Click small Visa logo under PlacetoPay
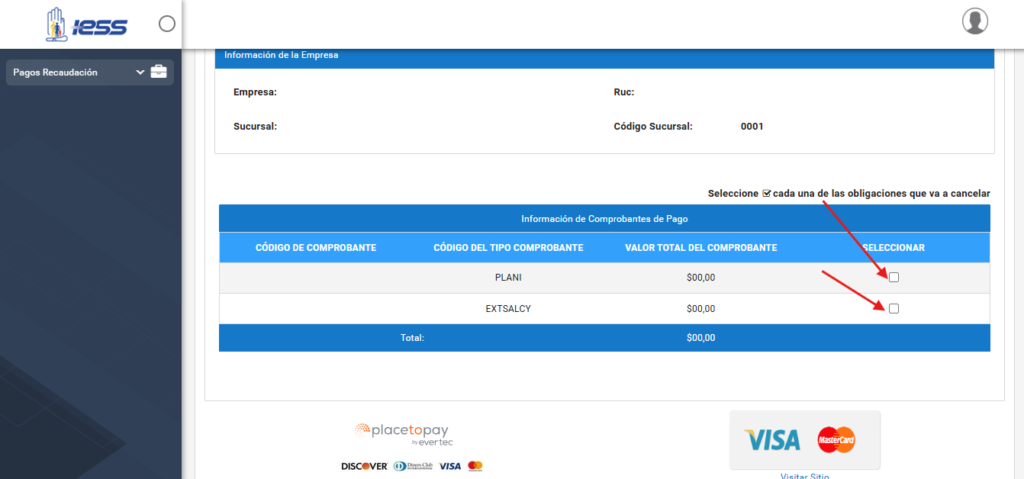The width and height of the screenshot is (1024, 479). point(450,466)
